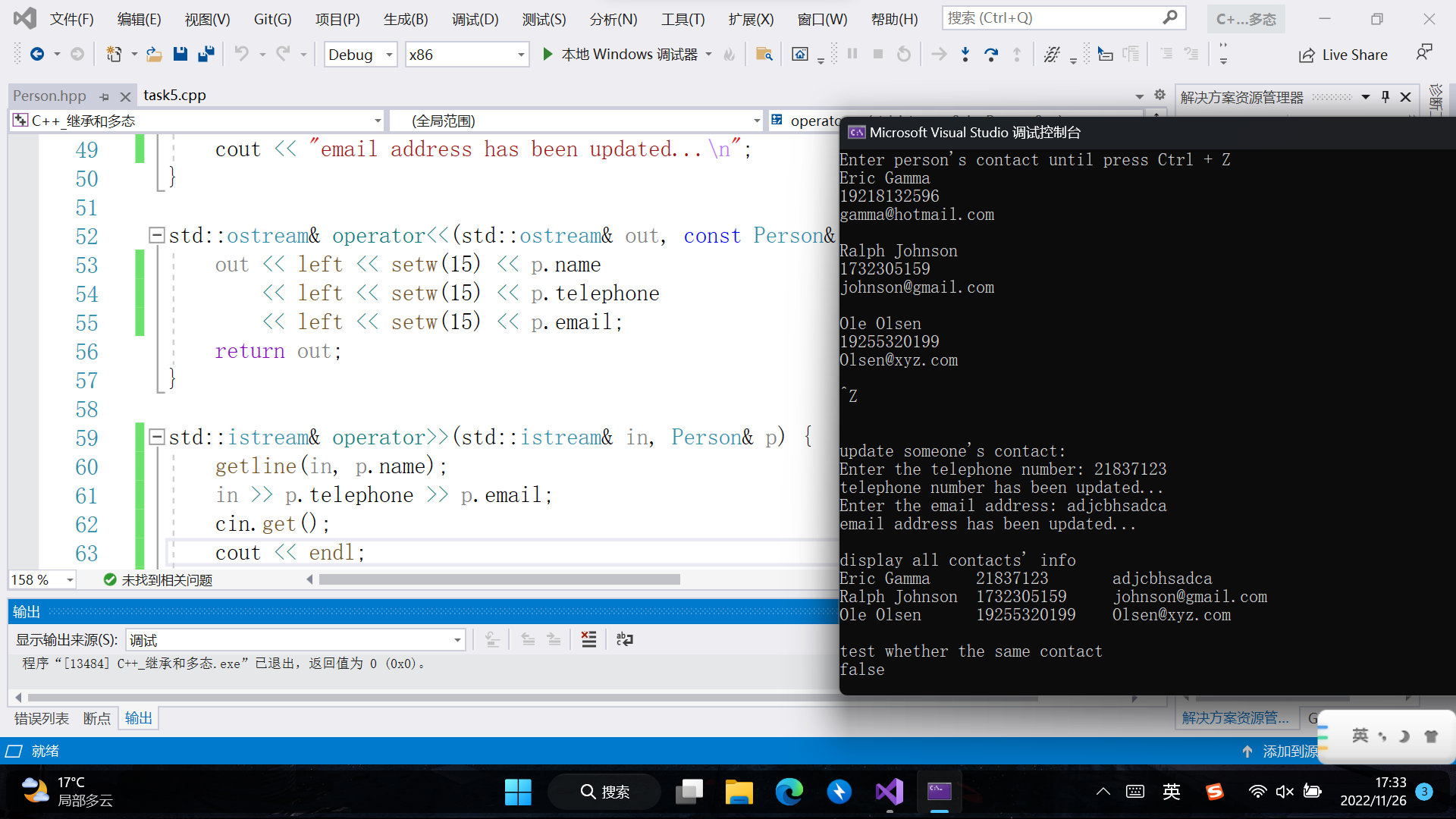Switch to the task5.cpp tab

point(174,96)
